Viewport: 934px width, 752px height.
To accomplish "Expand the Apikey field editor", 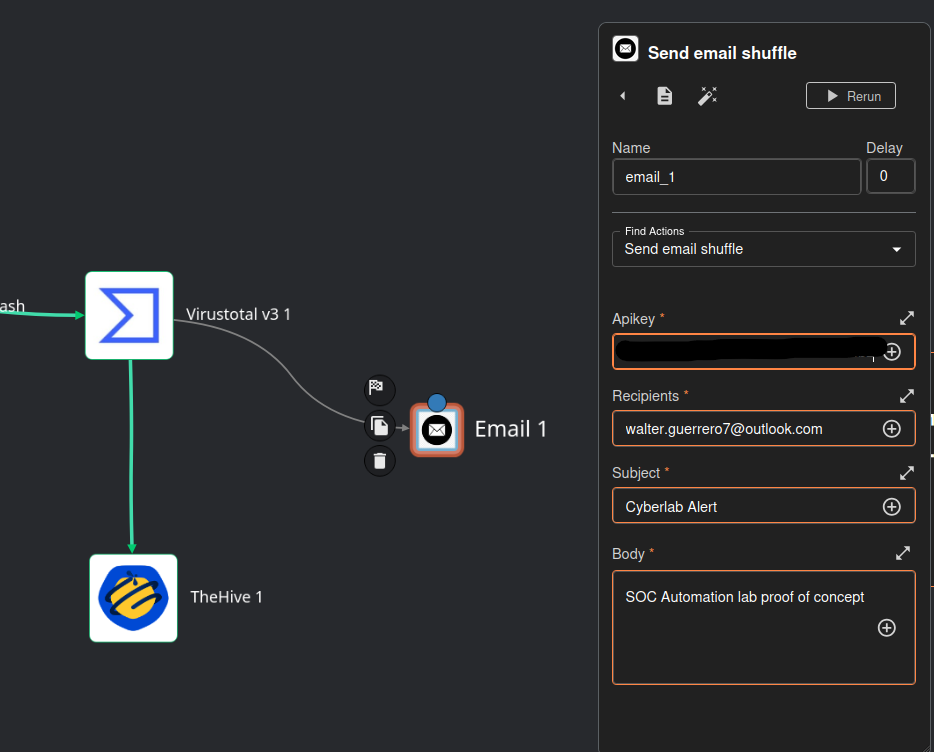I will pos(906,318).
